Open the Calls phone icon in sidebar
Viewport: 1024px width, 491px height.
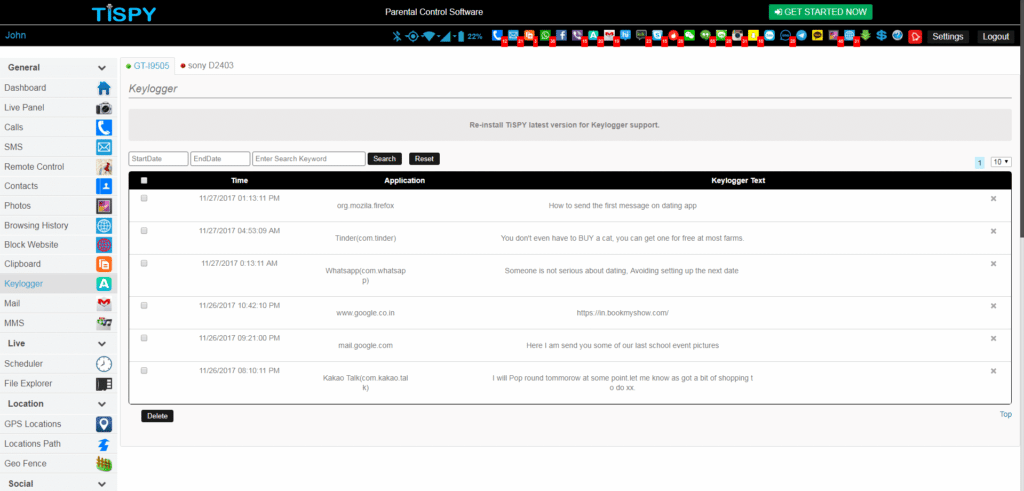(104, 127)
